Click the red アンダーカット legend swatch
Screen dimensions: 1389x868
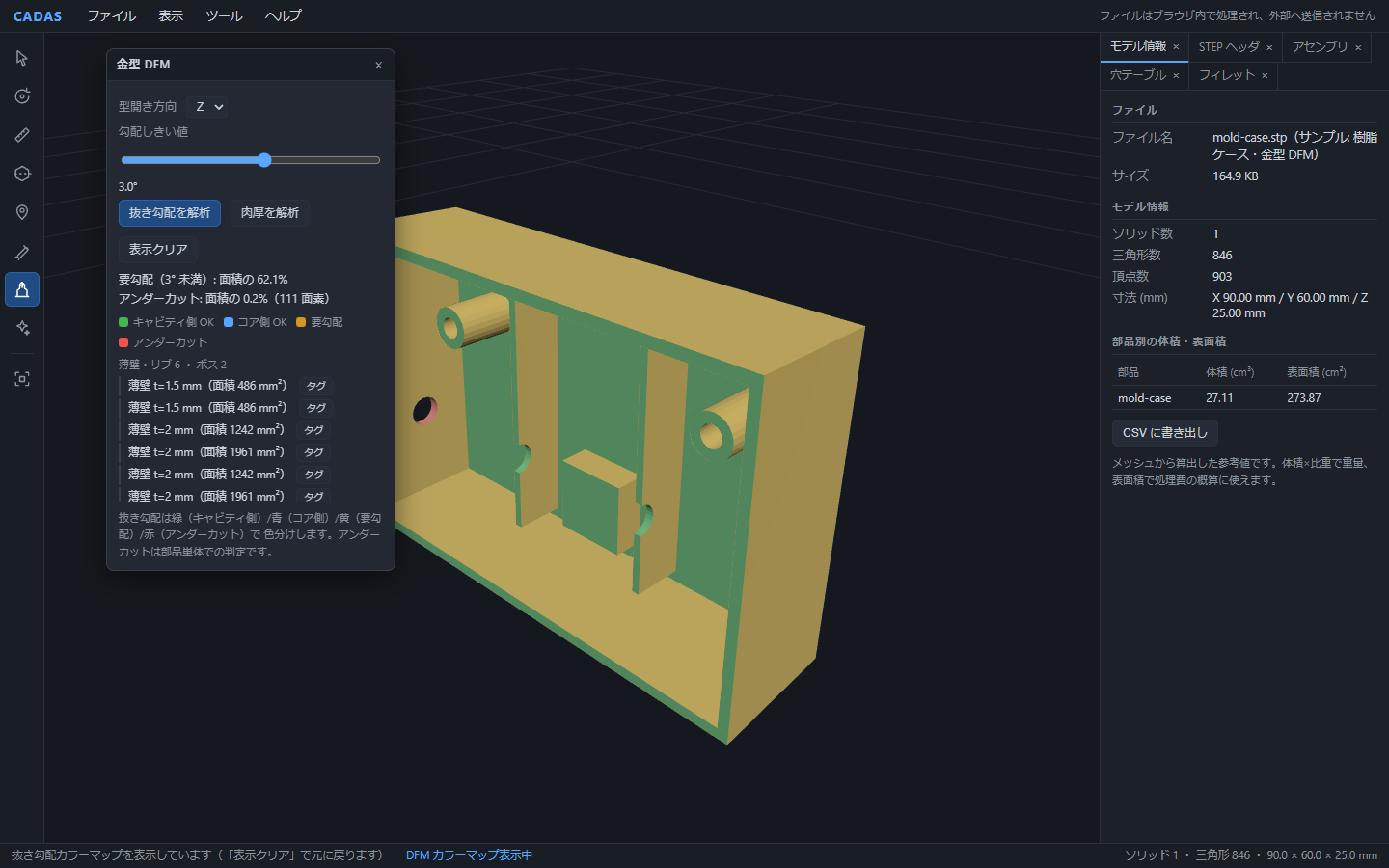pyautogui.click(x=123, y=342)
